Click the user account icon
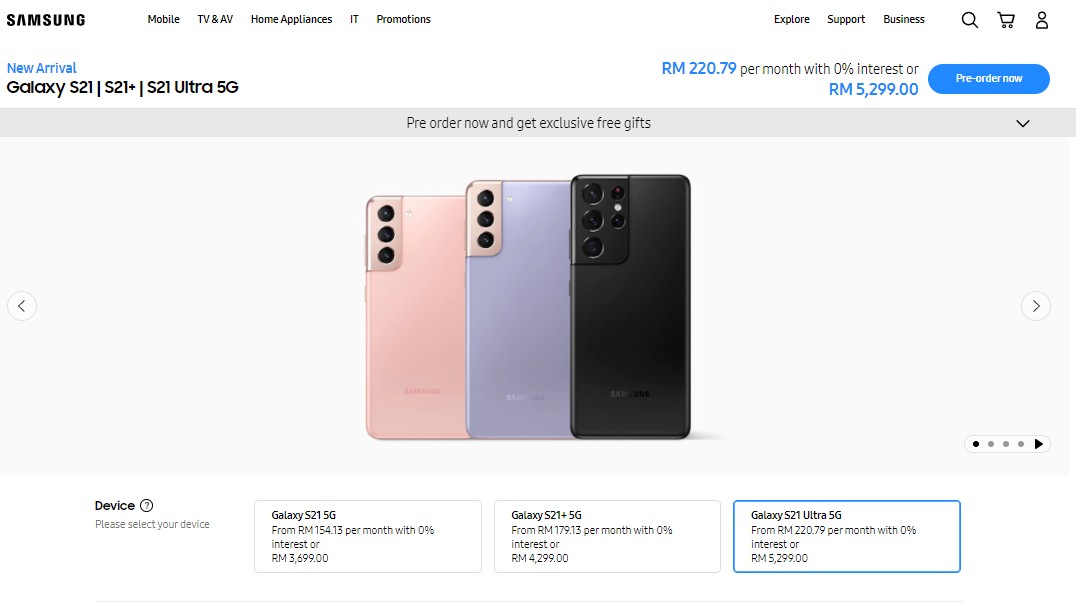The height and width of the screenshot is (605, 1076). tap(1042, 20)
